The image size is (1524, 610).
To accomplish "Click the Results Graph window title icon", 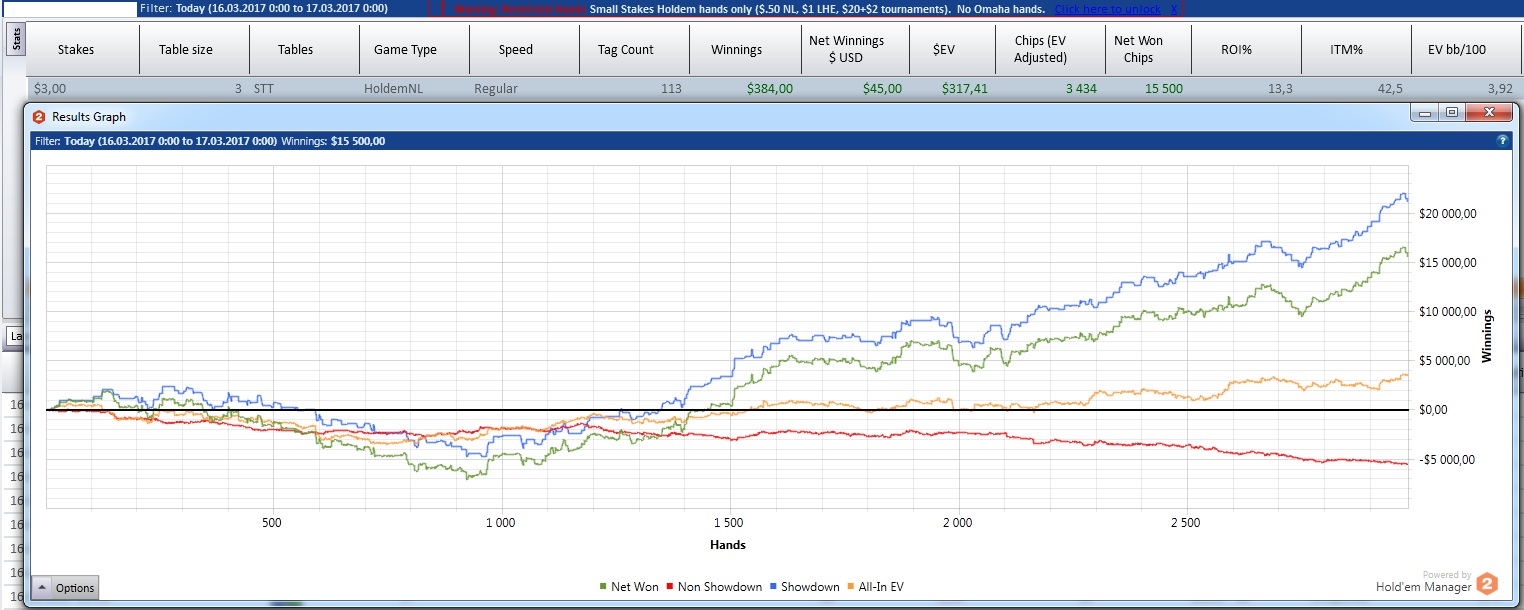I will coord(39,117).
